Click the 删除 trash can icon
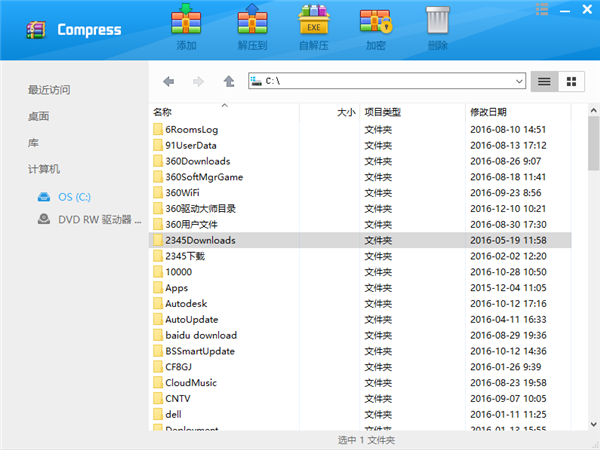 click(437, 20)
